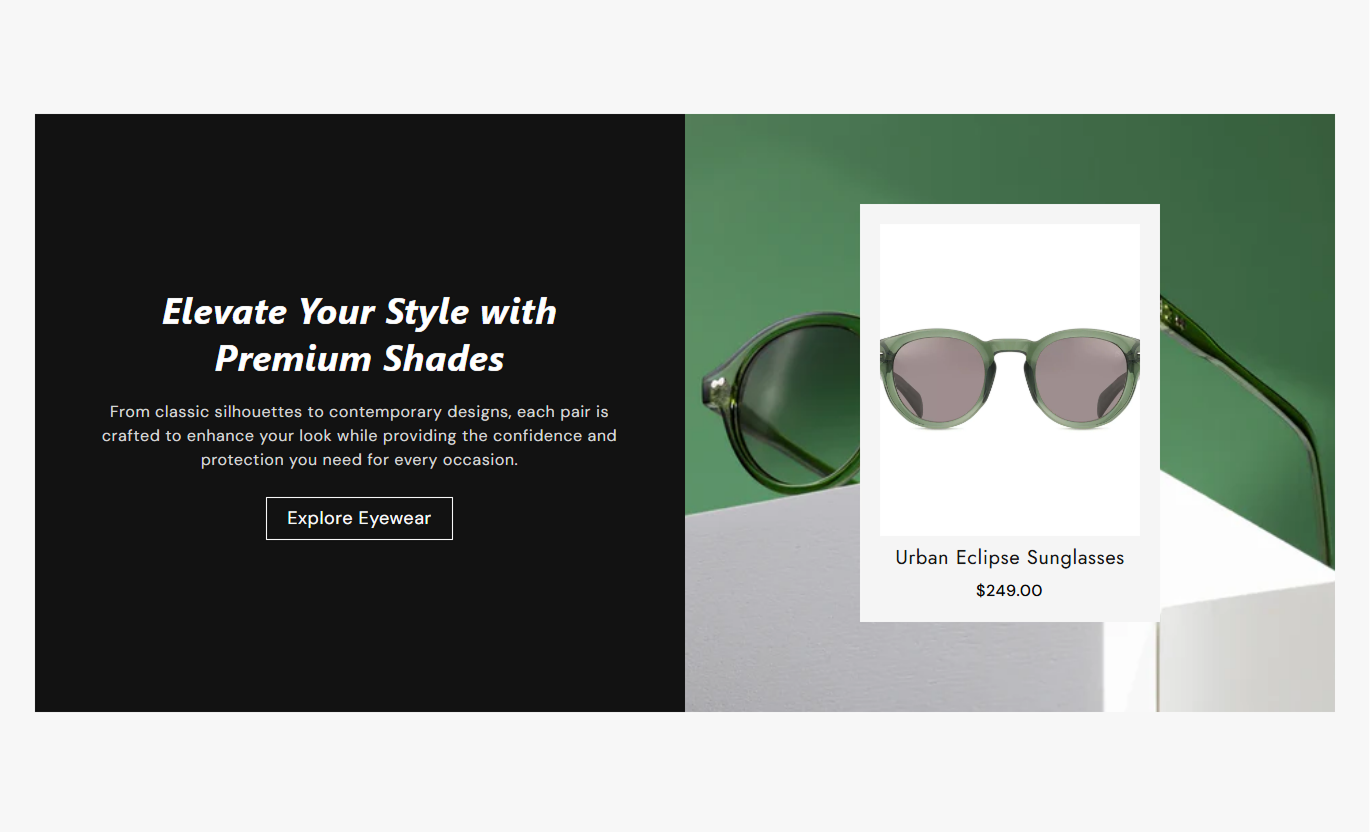
Task: Click the Explore Eyewear button
Action: (359, 518)
